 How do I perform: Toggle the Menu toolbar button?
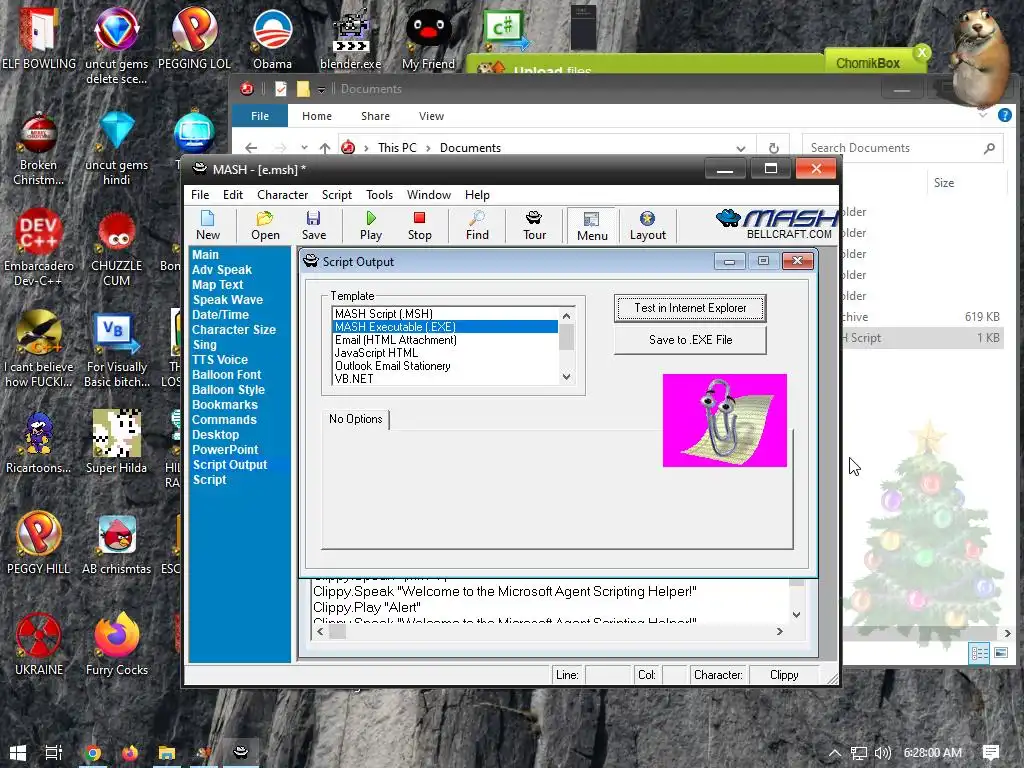pyautogui.click(x=592, y=226)
